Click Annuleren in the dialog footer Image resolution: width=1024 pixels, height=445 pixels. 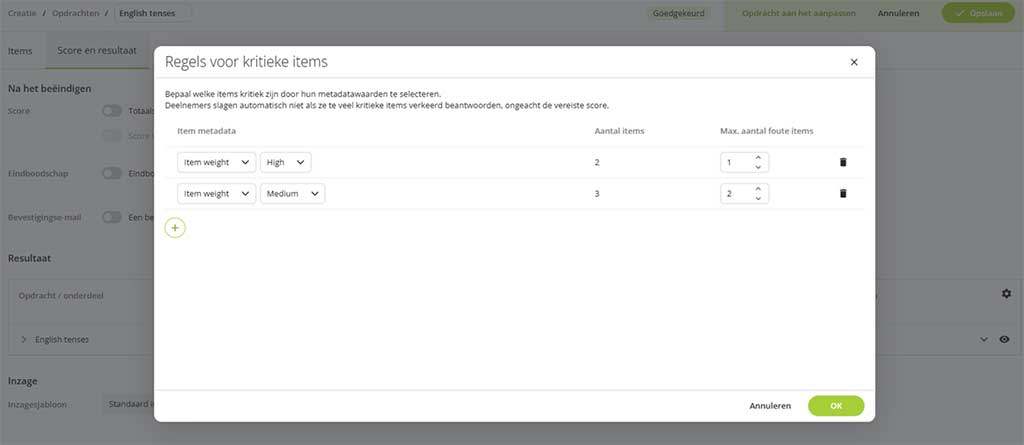(x=770, y=406)
